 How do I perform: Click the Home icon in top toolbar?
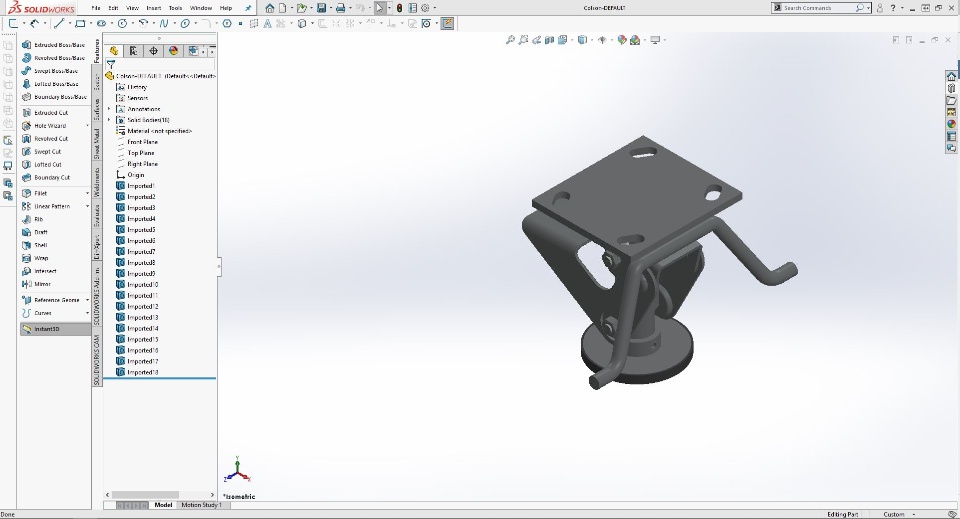pyautogui.click(x=269, y=8)
